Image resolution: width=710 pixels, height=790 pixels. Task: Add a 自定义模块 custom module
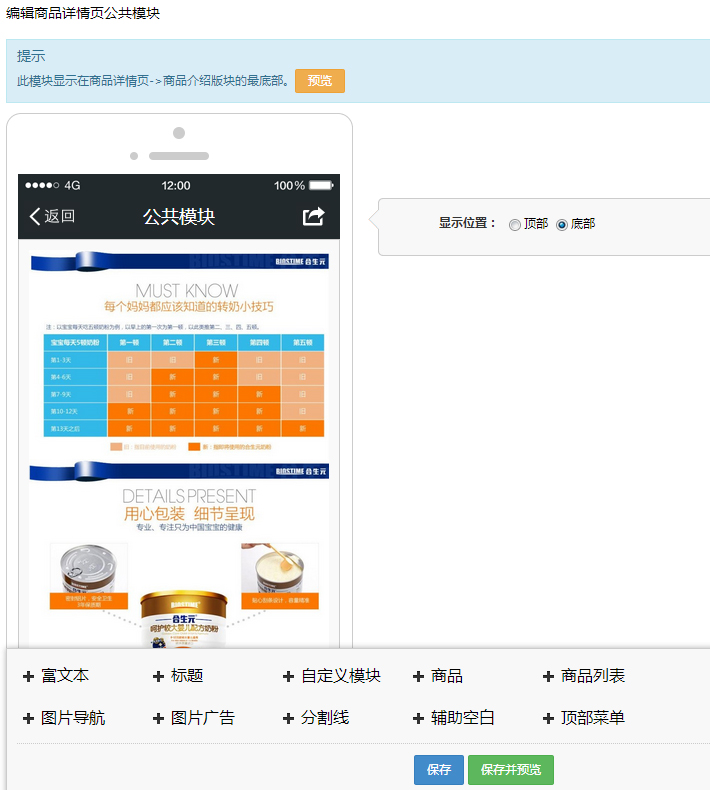pyautogui.click(x=332, y=676)
